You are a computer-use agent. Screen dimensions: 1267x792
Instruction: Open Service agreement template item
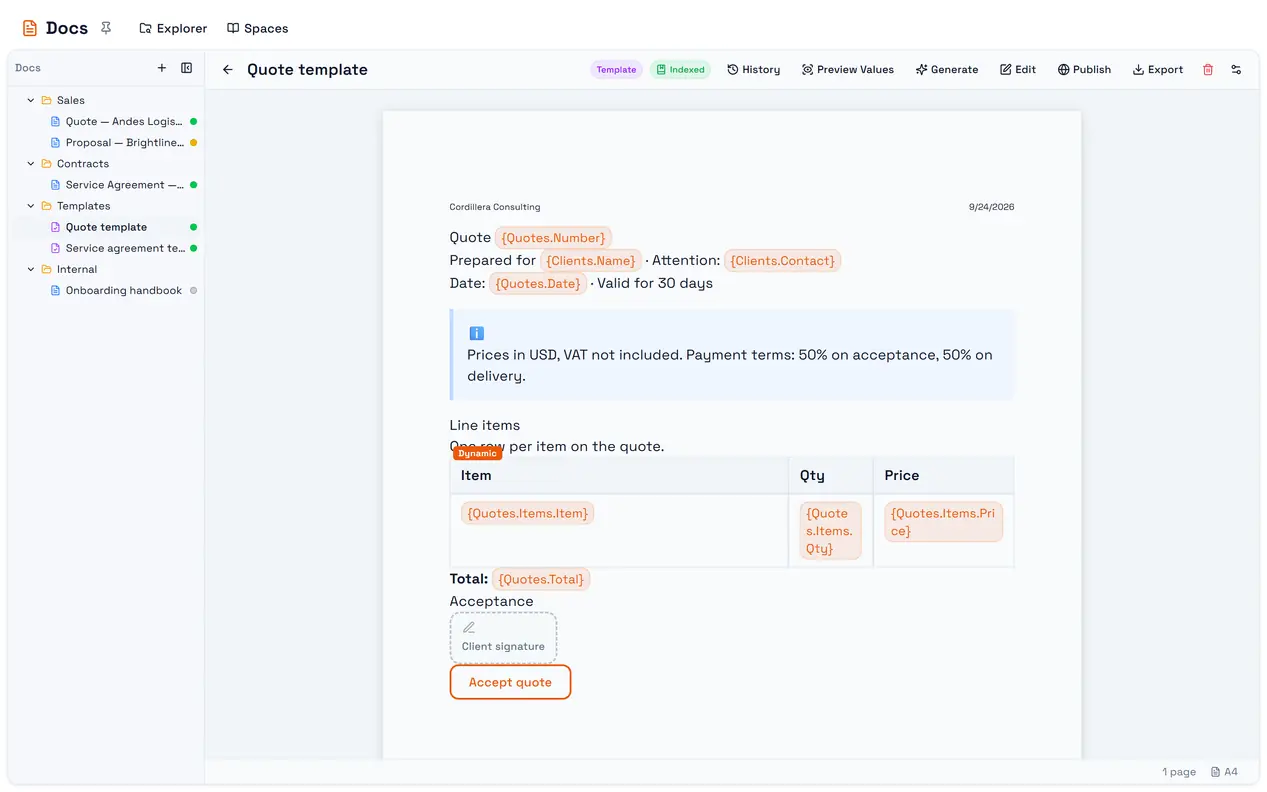pos(124,248)
